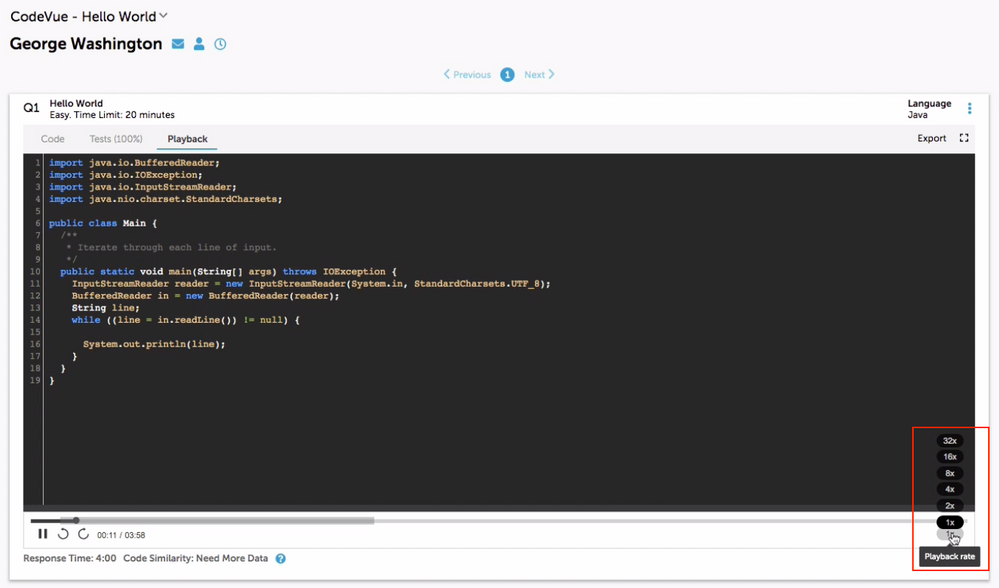Screen dimensions: 999x588
Task: Expand the CodeVue - Hello World dropdown
Action: click(x=164, y=15)
